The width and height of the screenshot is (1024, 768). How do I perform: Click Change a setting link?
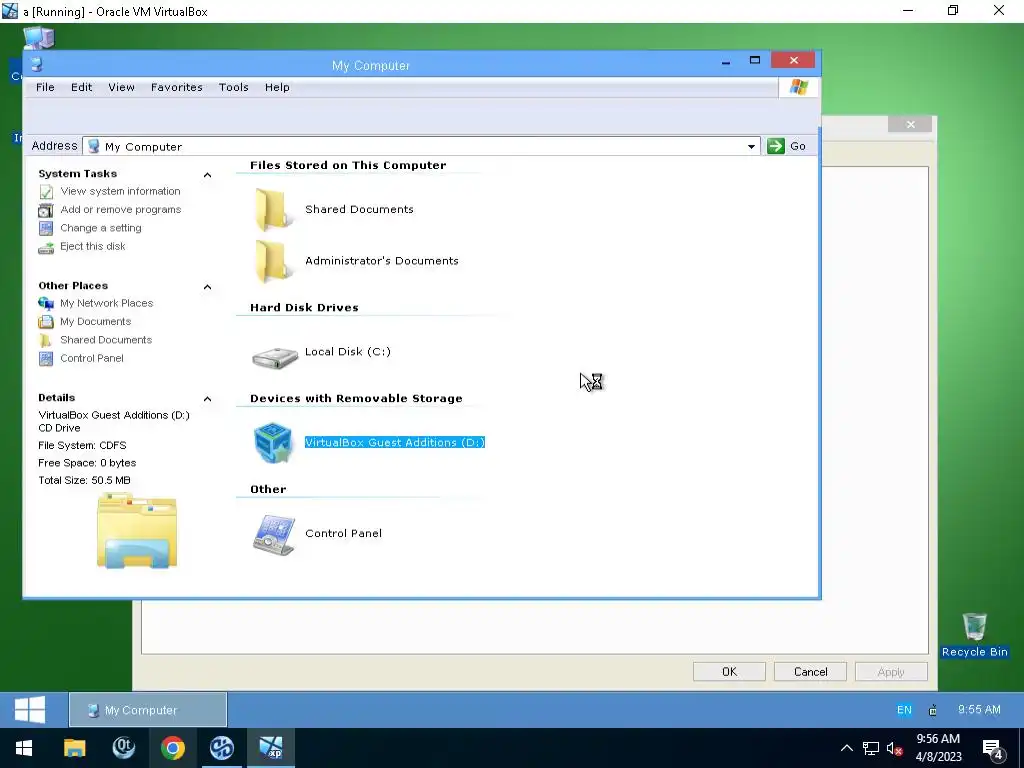pyautogui.click(x=101, y=228)
